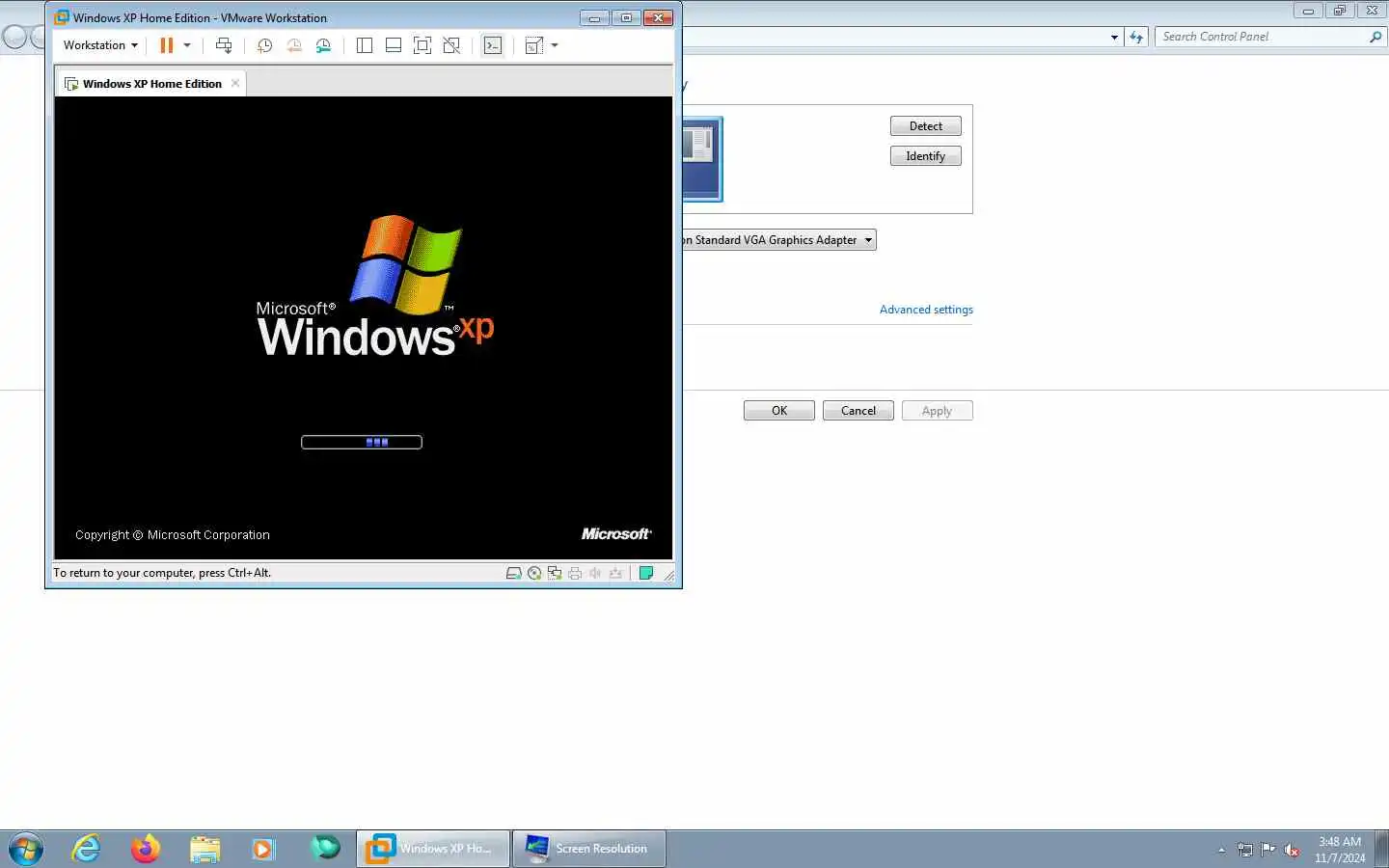Toggle the VMware library sidebar view

point(365,45)
